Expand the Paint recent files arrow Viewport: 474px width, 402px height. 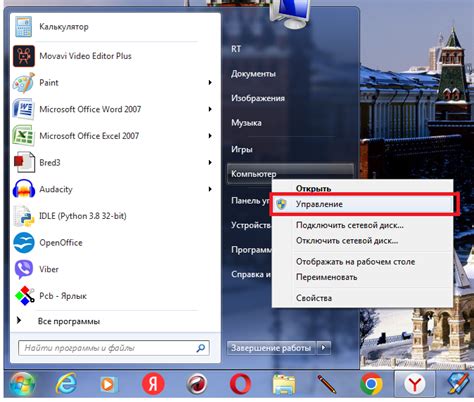pos(210,82)
